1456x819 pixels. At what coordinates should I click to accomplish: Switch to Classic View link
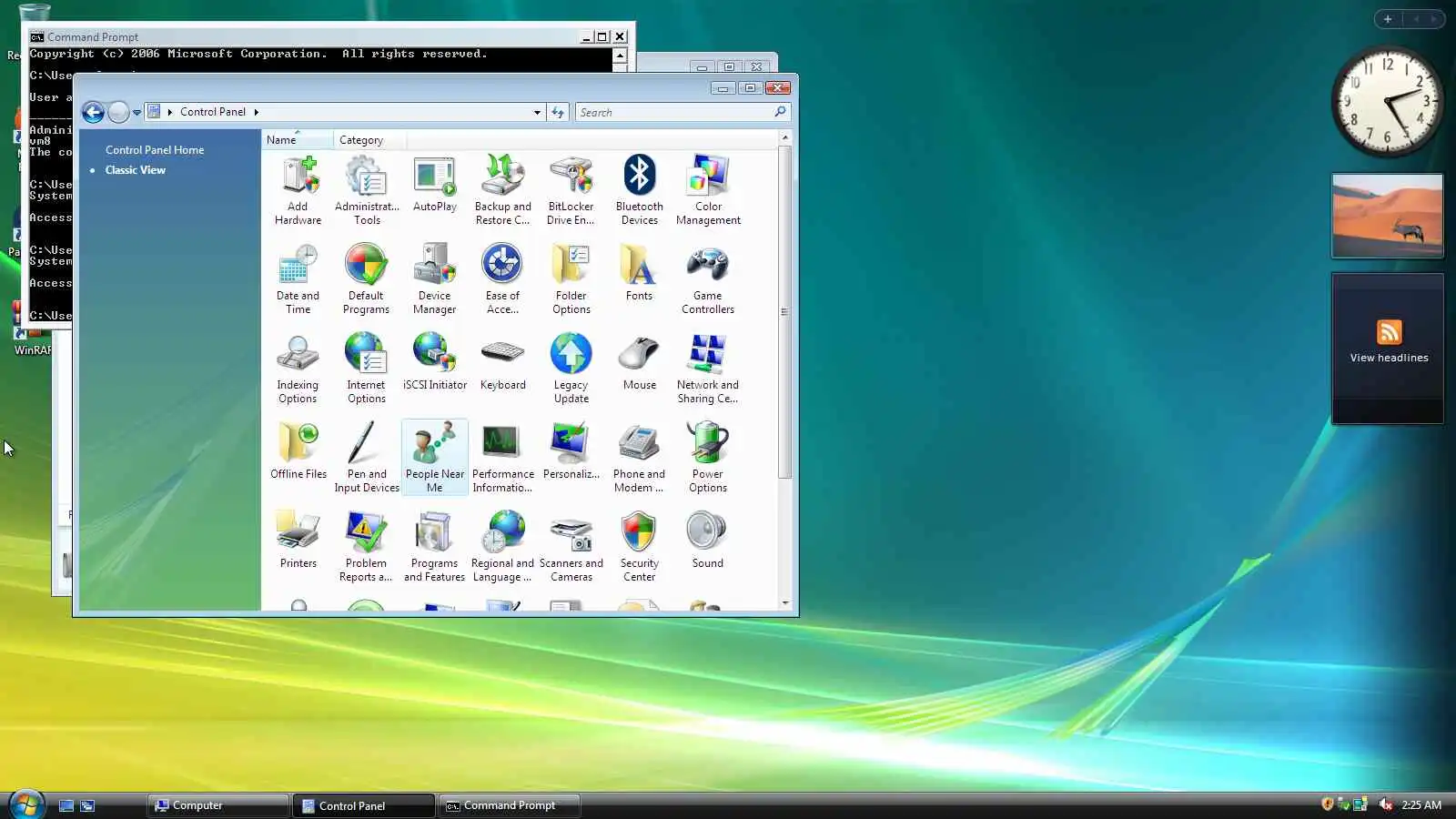tap(136, 170)
